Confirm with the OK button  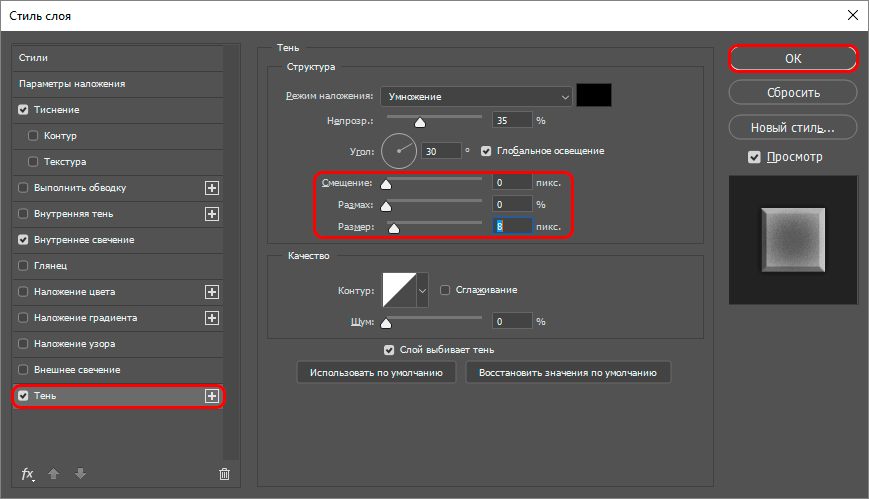pos(793,59)
